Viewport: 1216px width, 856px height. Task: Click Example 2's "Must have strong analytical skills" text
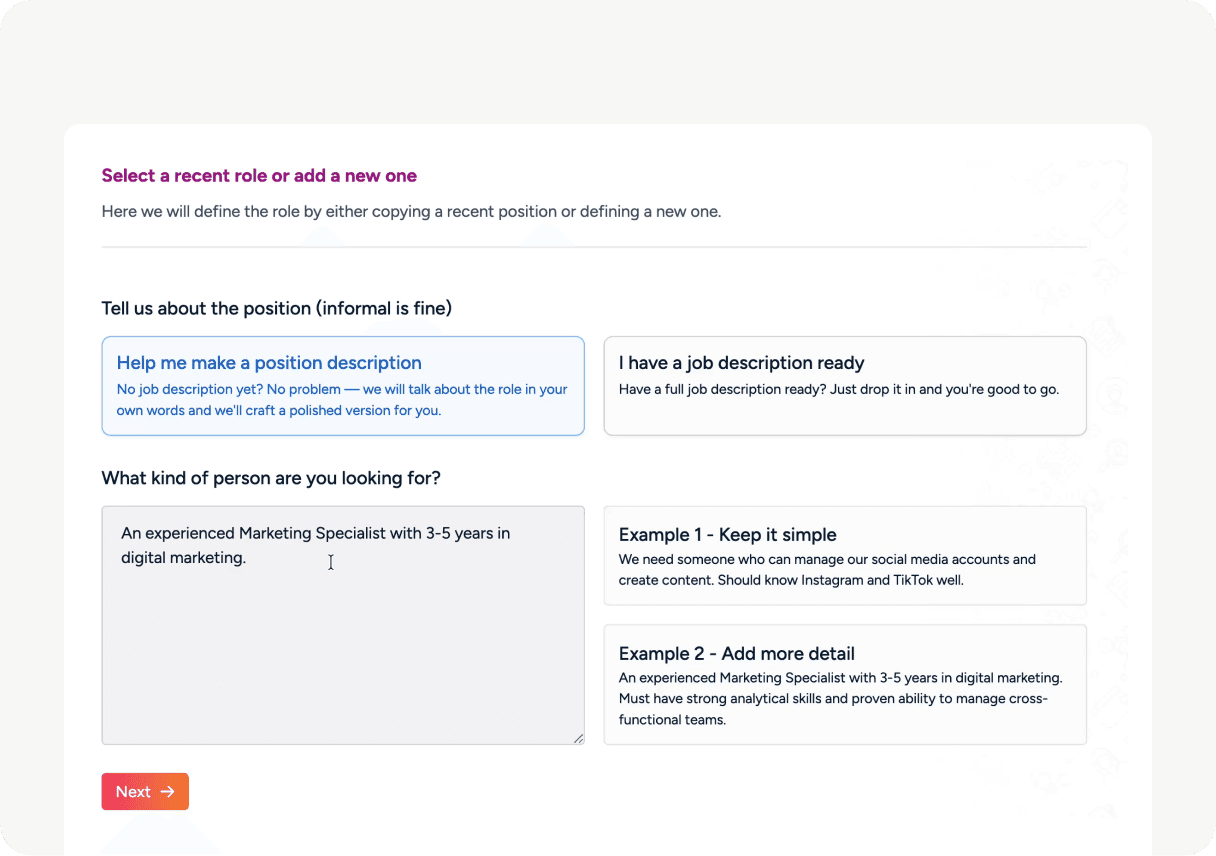[832, 699]
